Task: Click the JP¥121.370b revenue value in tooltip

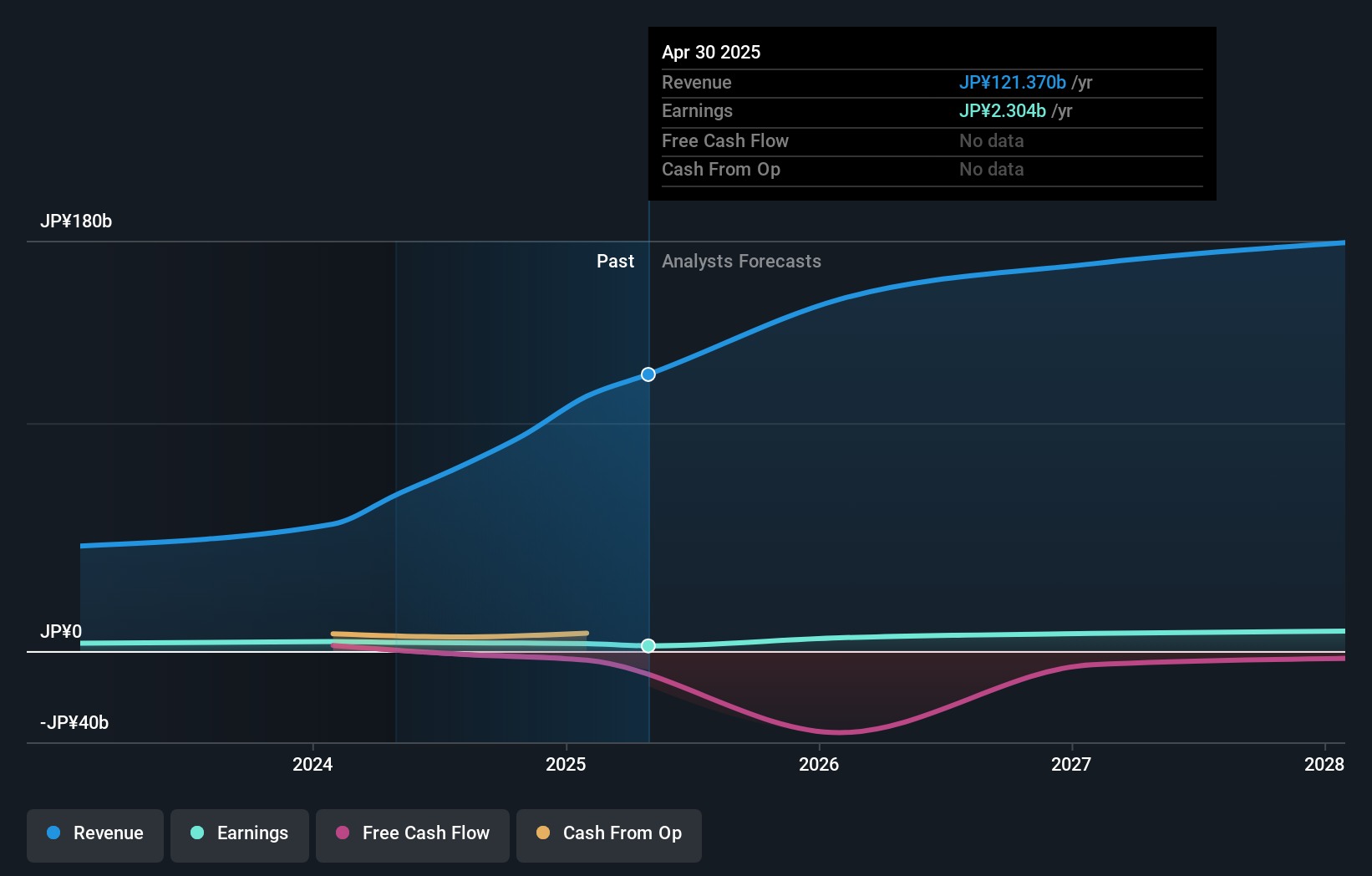Action: [1012, 83]
